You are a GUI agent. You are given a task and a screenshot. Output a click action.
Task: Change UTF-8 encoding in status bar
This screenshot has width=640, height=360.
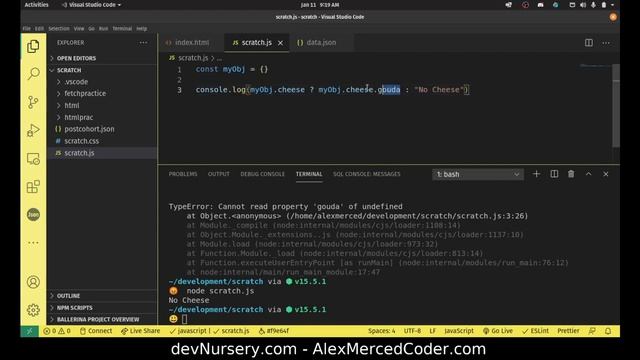(x=412, y=331)
